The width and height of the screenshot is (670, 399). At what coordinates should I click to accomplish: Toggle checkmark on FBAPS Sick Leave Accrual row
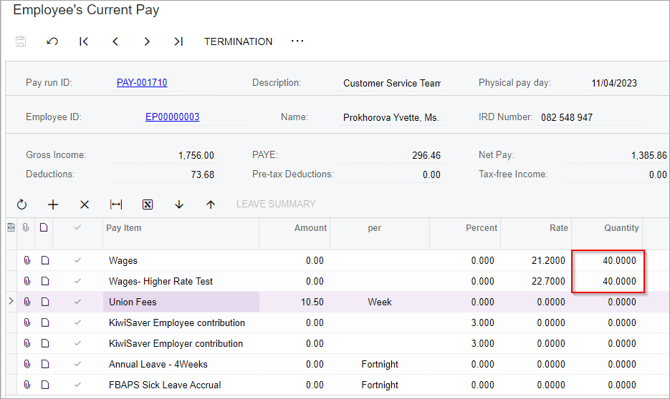pyautogui.click(x=77, y=385)
